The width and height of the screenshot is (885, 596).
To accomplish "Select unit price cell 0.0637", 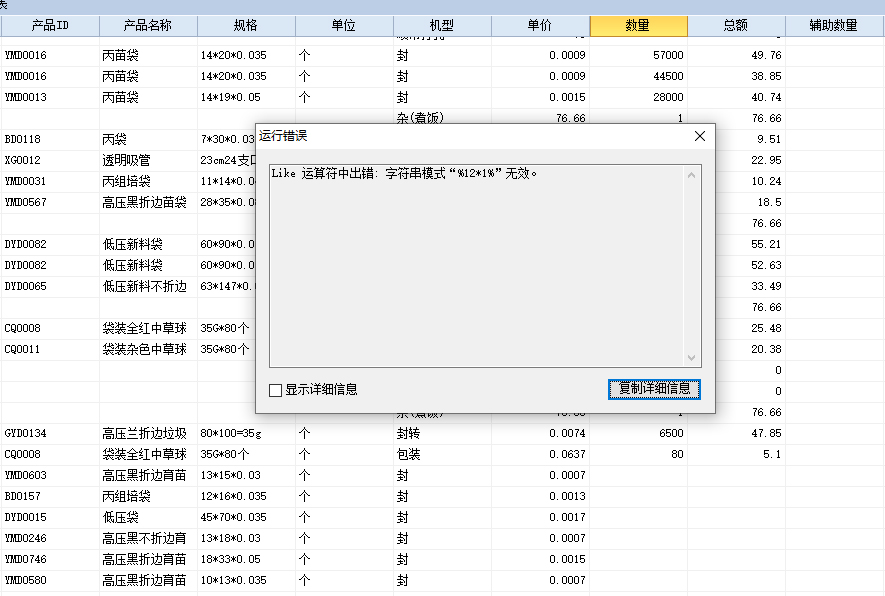I will point(540,454).
